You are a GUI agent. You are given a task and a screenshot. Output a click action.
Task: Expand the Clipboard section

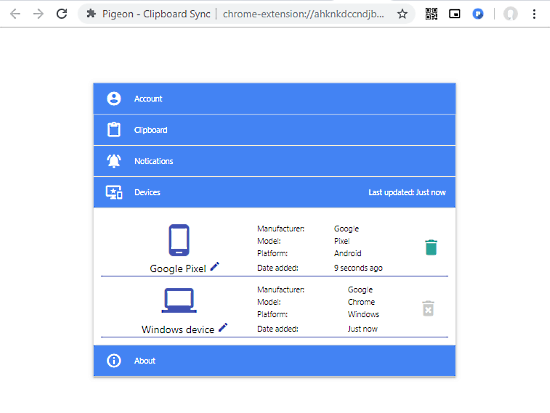[274, 130]
